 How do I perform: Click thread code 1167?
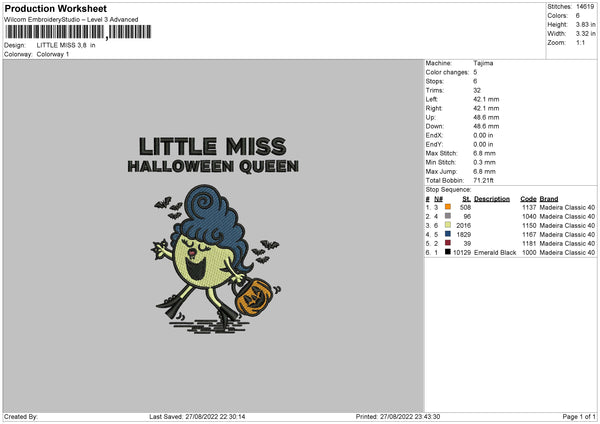click(x=529, y=235)
